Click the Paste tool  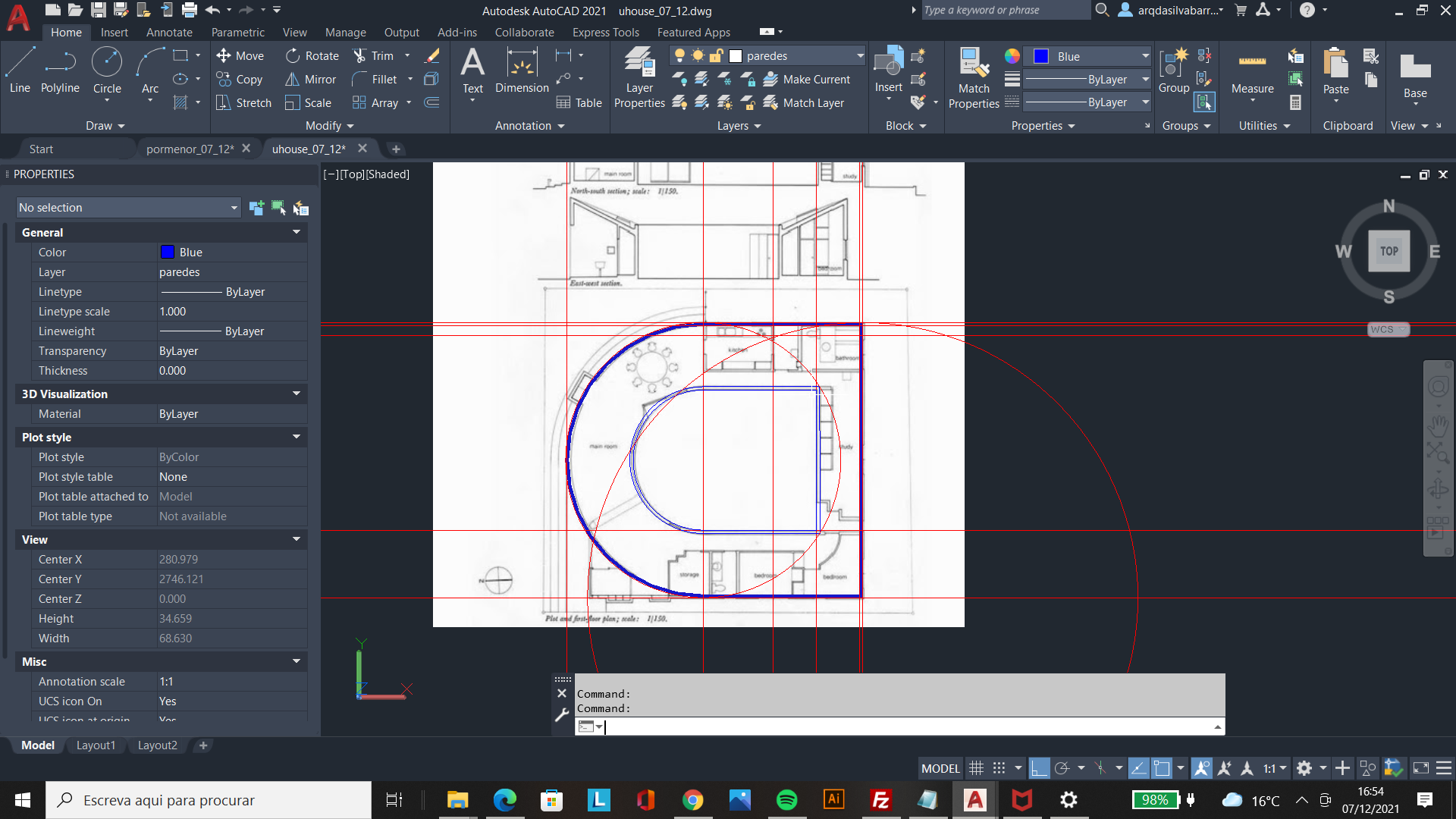coord(1335,71)
